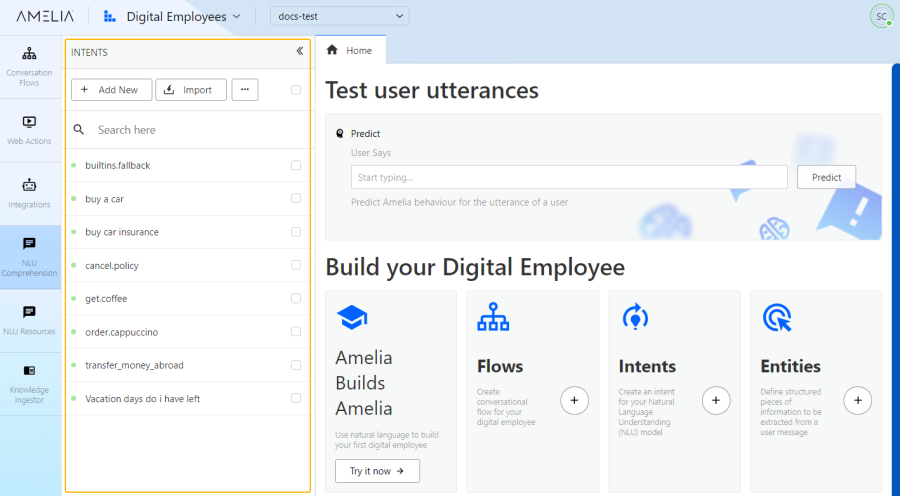Open the SC user avatar menu
Screen dimensions: 900x496
[x=881, y=16]
